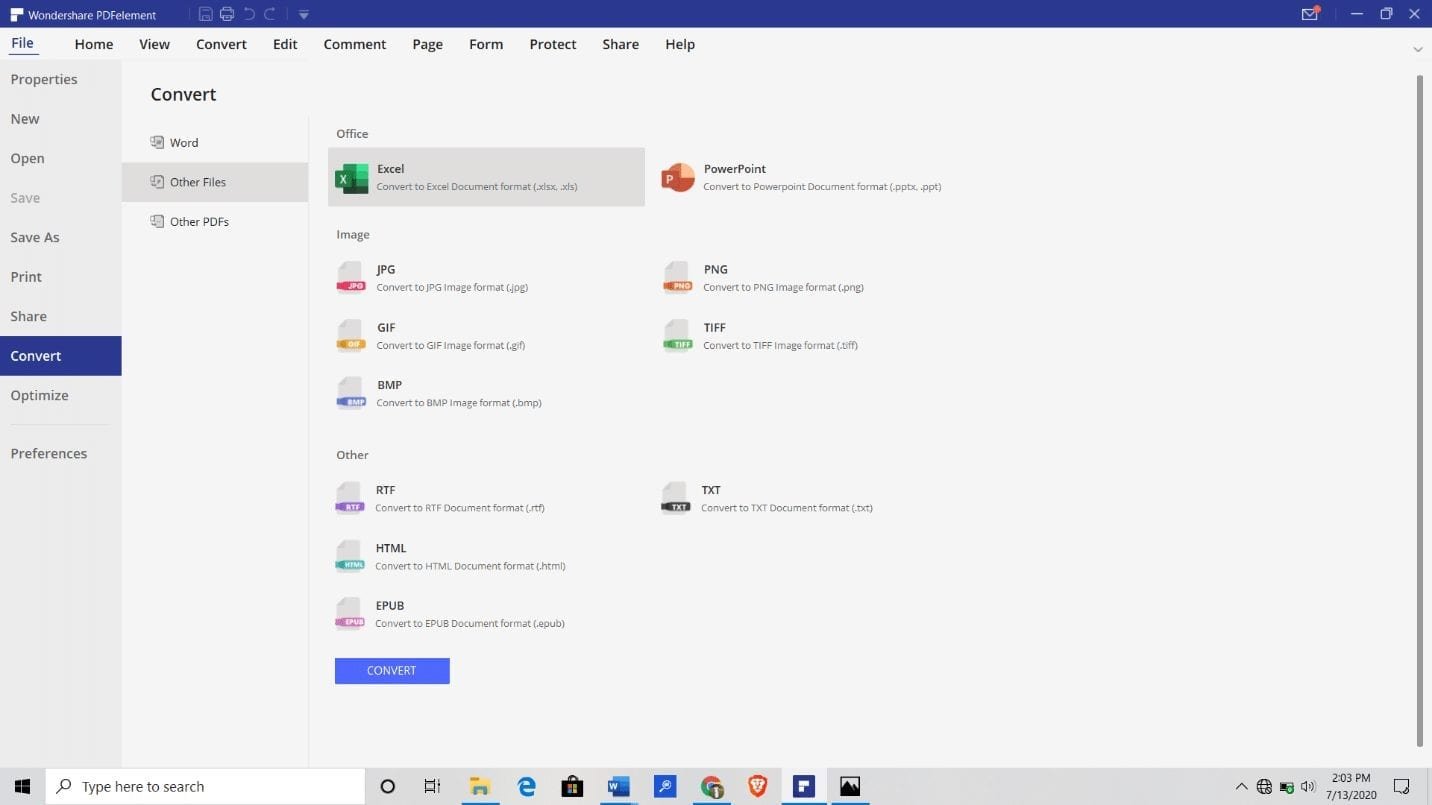1432x805 pixels.
Task: Click the mail notification icon in title bar
Action: [1309, 14]
